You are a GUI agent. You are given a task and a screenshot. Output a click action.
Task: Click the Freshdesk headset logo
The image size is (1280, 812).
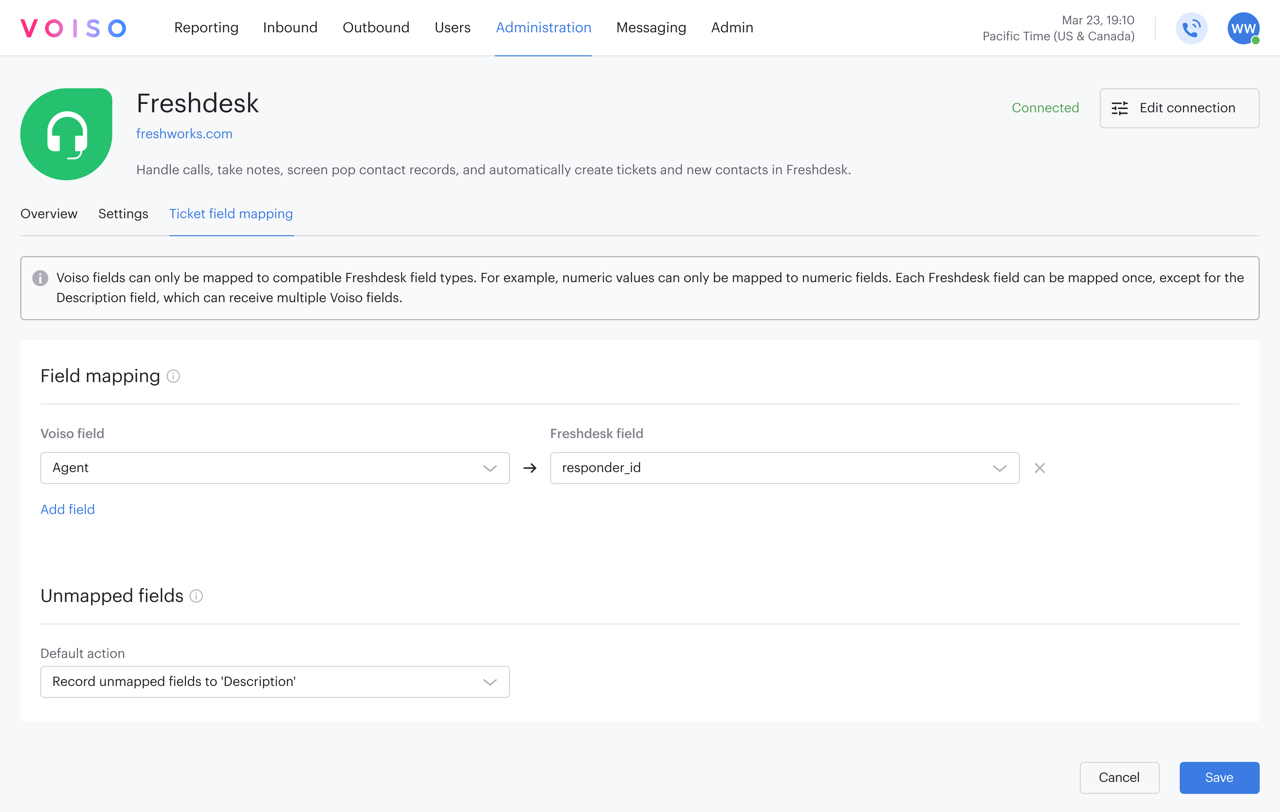(66, 133)
